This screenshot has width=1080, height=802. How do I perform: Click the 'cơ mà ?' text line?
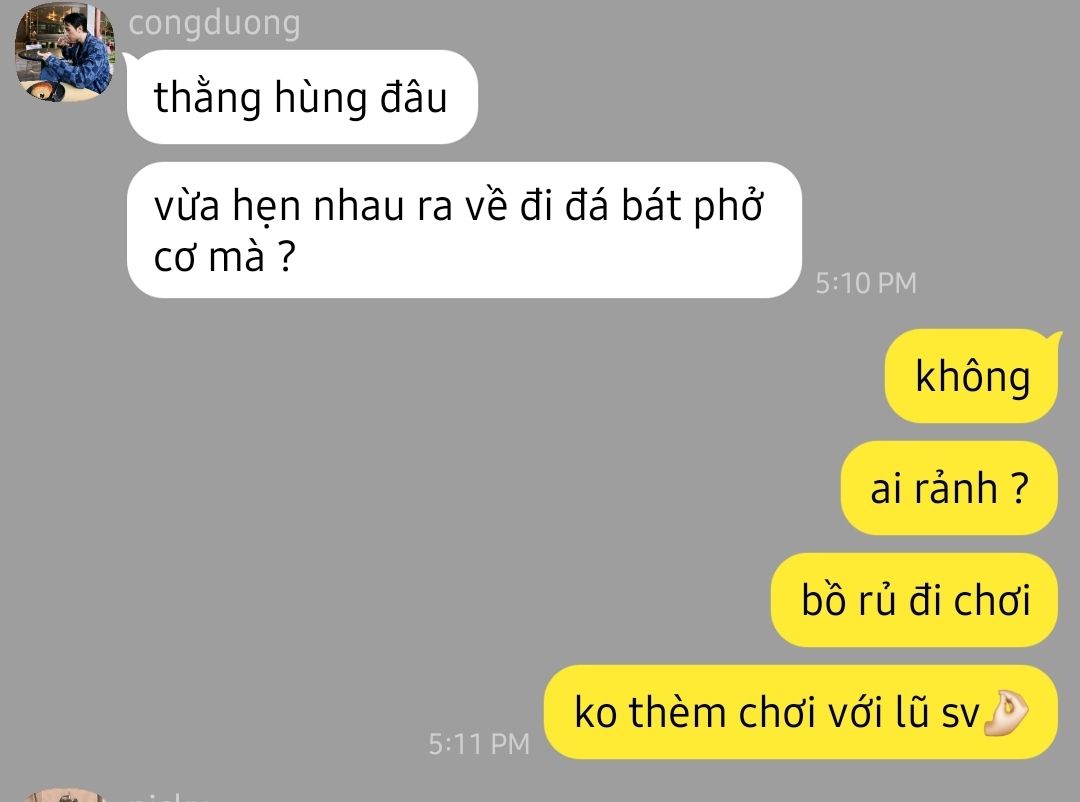225,257
